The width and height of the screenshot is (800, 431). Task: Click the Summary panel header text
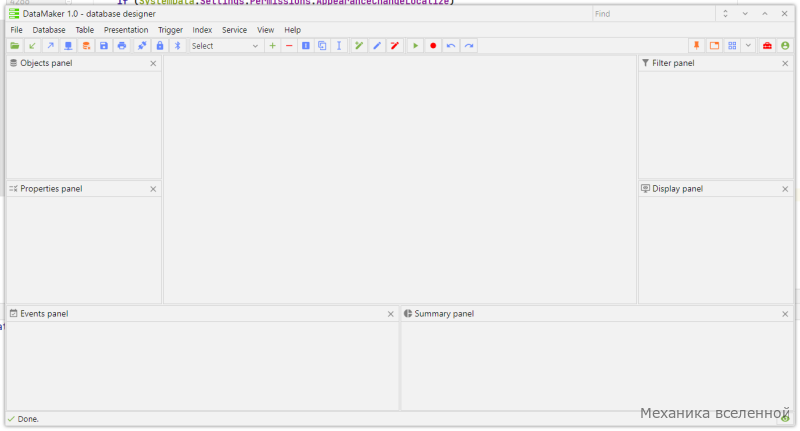pyautogui.click(x=444, y=314)
